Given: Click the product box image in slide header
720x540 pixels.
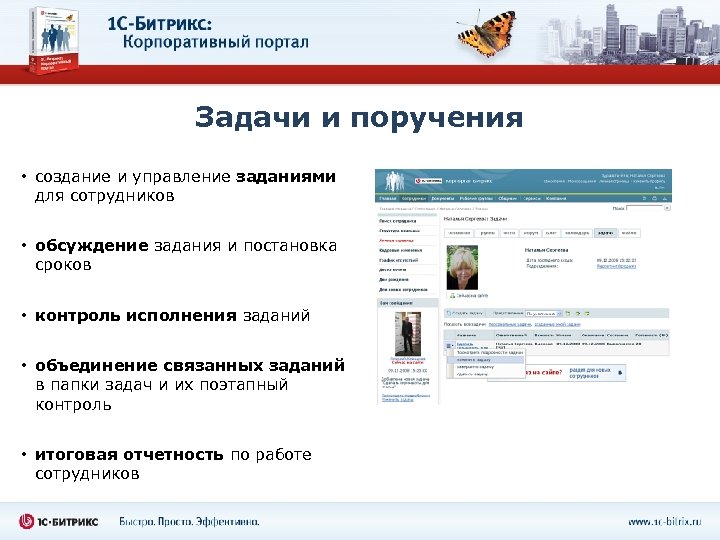Looking at the screenshot, I should coord(54,40).
